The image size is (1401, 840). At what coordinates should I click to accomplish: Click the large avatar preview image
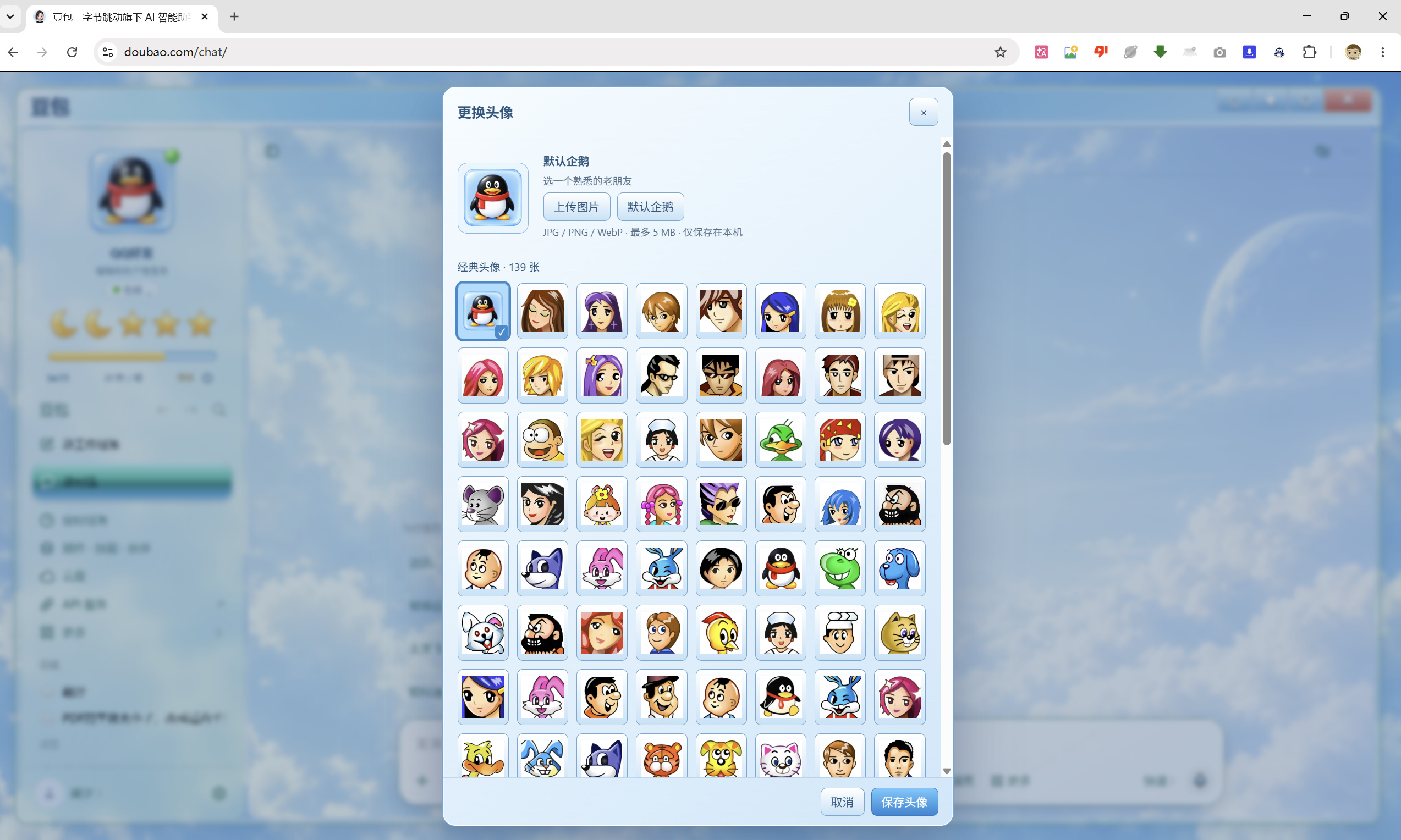coord(493,198)
